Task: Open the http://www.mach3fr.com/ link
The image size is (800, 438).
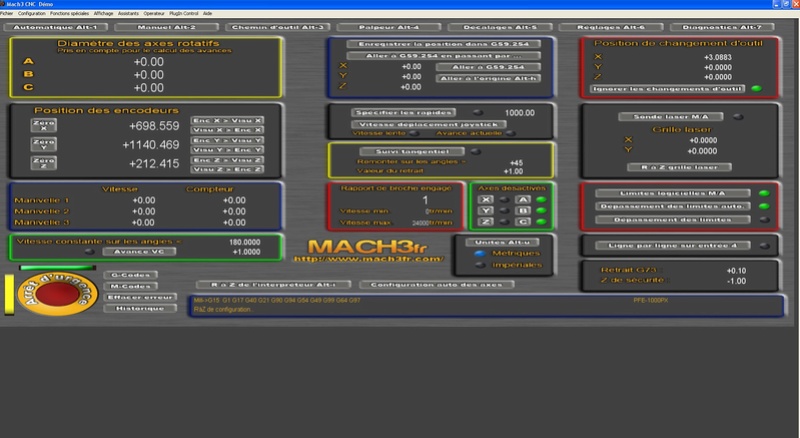Action: (368, 259)
